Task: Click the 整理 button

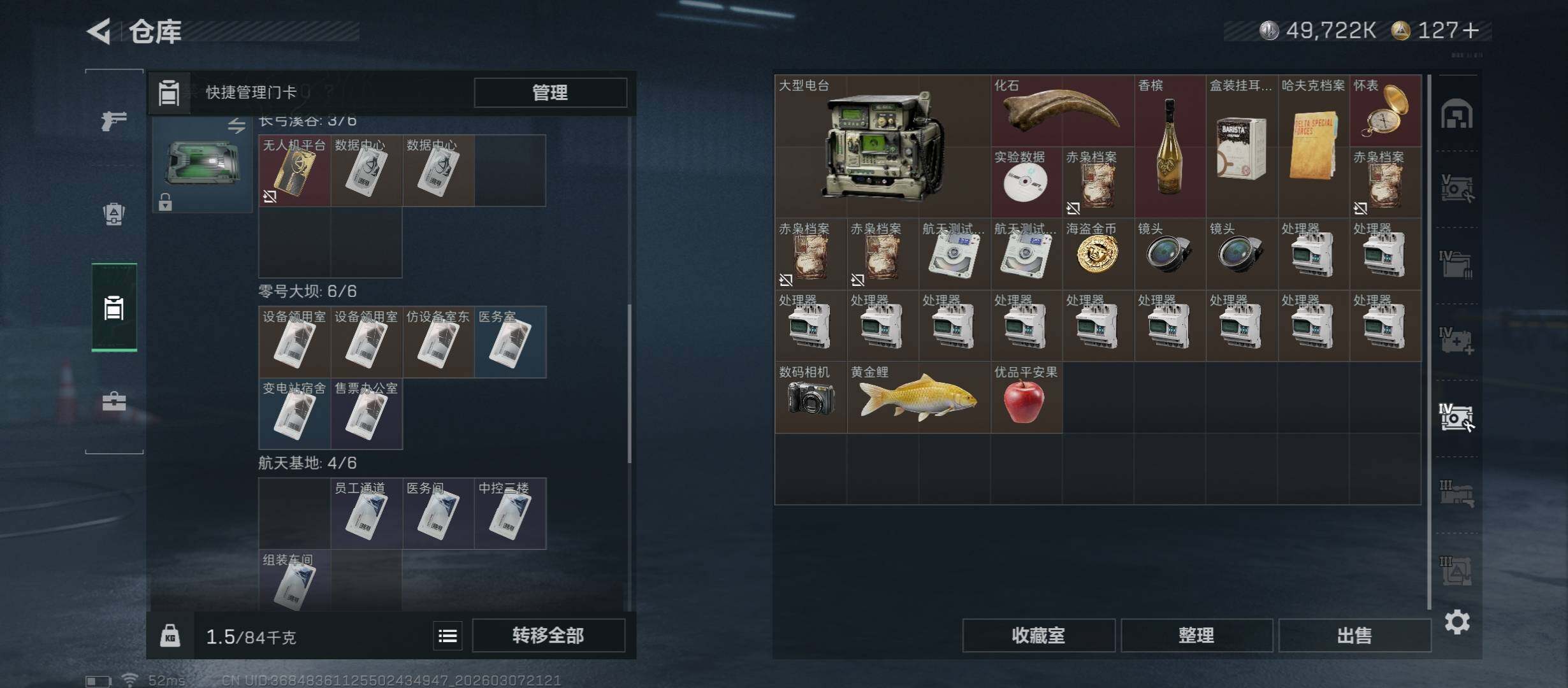Action: click(x=1196, y=635)
